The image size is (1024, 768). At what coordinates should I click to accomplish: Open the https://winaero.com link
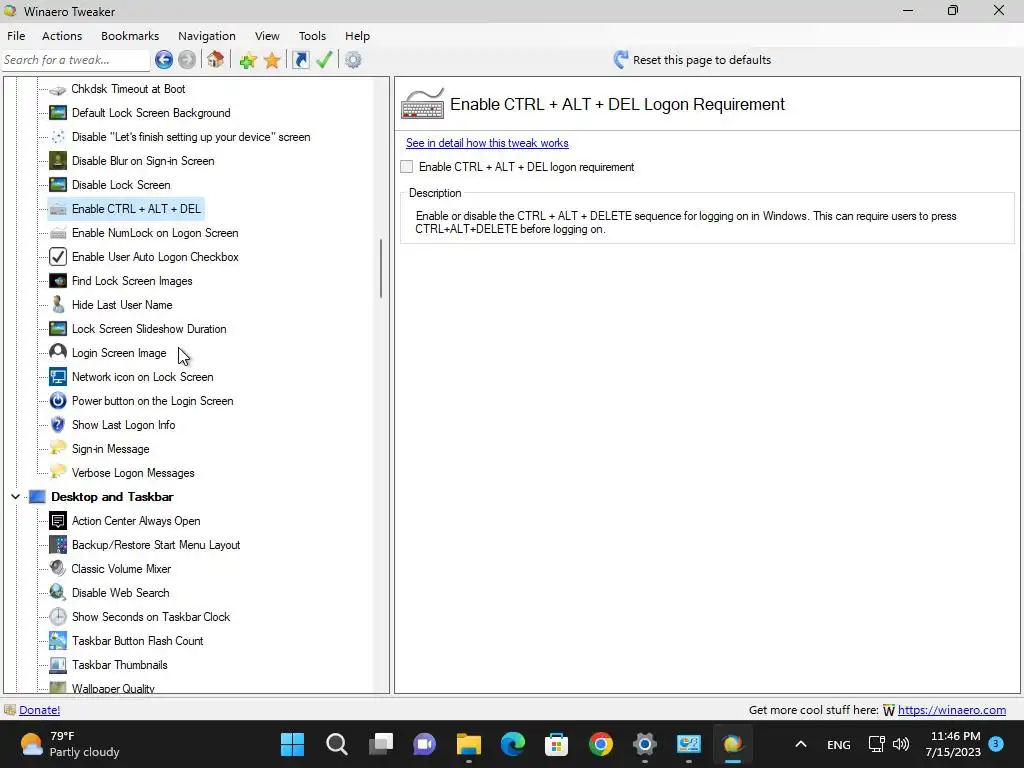(x=952, y=710)
